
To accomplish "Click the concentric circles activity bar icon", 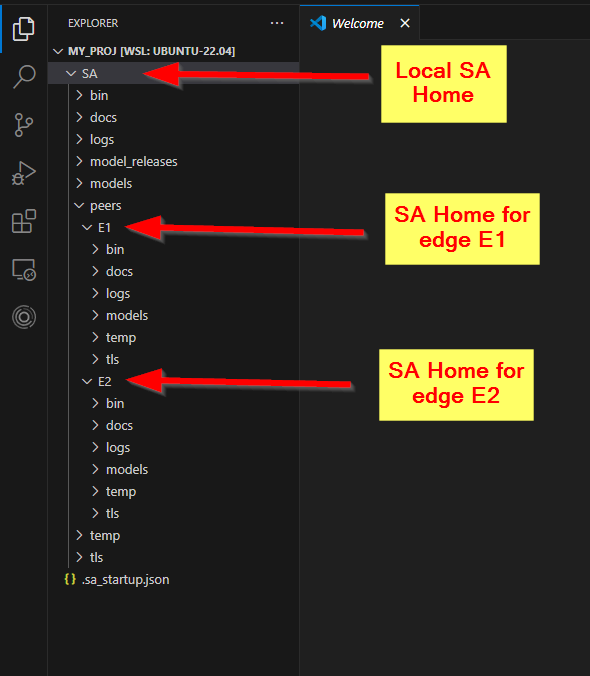I will tap(24, 317).
